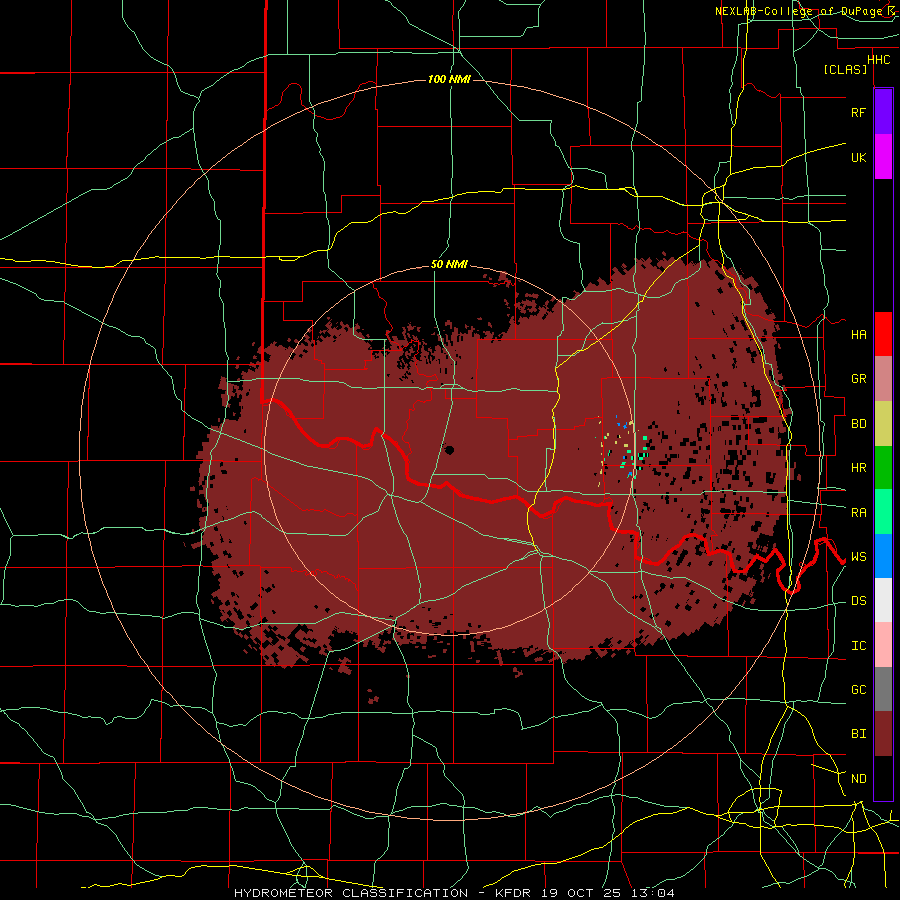Click the RF purple legend swatch
The height and width of the screenshot is (900, 900).
[x=883, y=112]
